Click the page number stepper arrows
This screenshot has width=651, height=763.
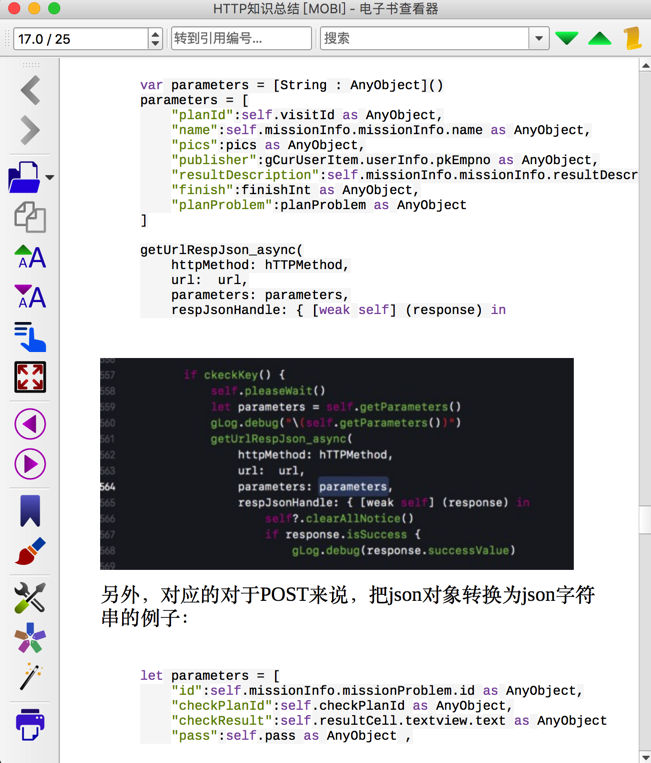(x=155, y=38)
